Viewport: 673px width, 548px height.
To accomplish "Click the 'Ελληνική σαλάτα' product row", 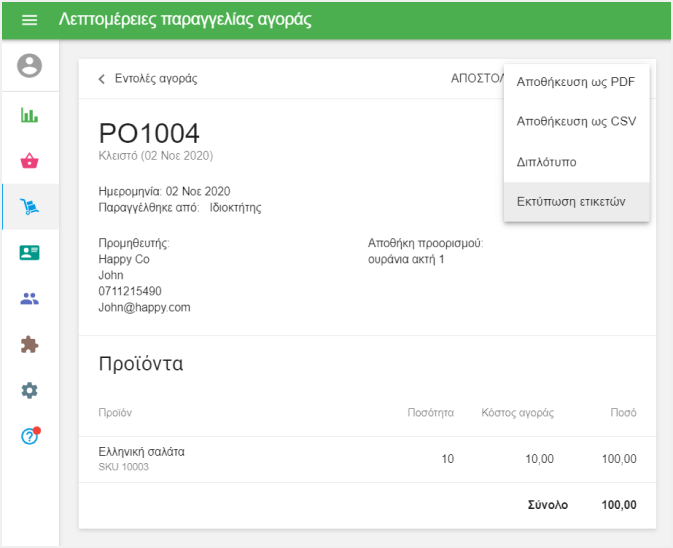I will [x=141, y=452].
